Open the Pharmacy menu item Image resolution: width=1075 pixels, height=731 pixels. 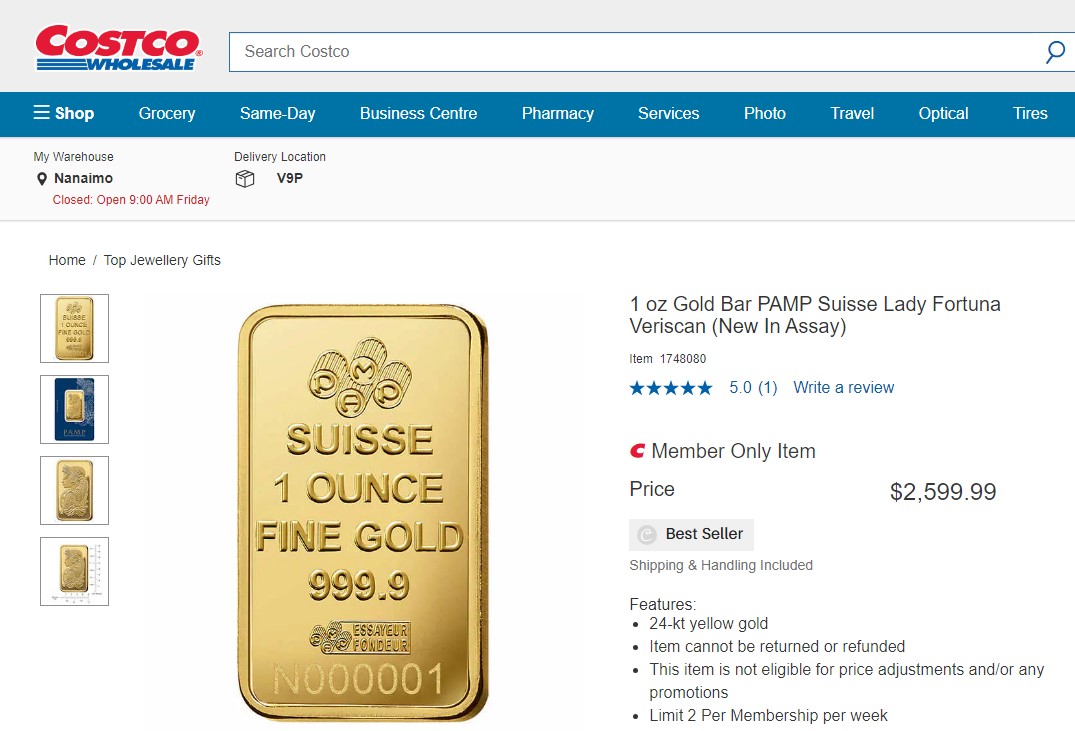click(557, 113)
